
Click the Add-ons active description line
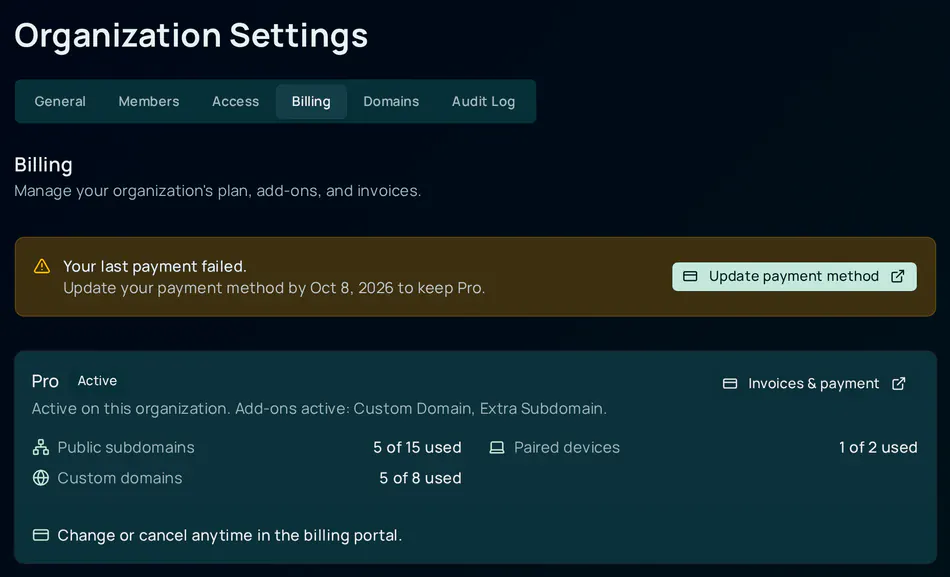point(319,409)
